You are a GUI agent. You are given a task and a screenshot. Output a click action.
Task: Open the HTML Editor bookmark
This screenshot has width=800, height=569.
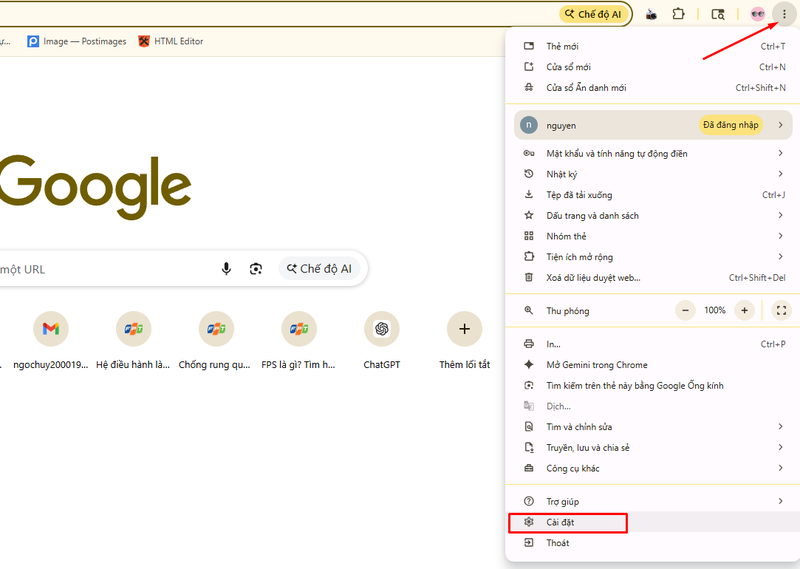pyautogui.click(x=171, y=41)
